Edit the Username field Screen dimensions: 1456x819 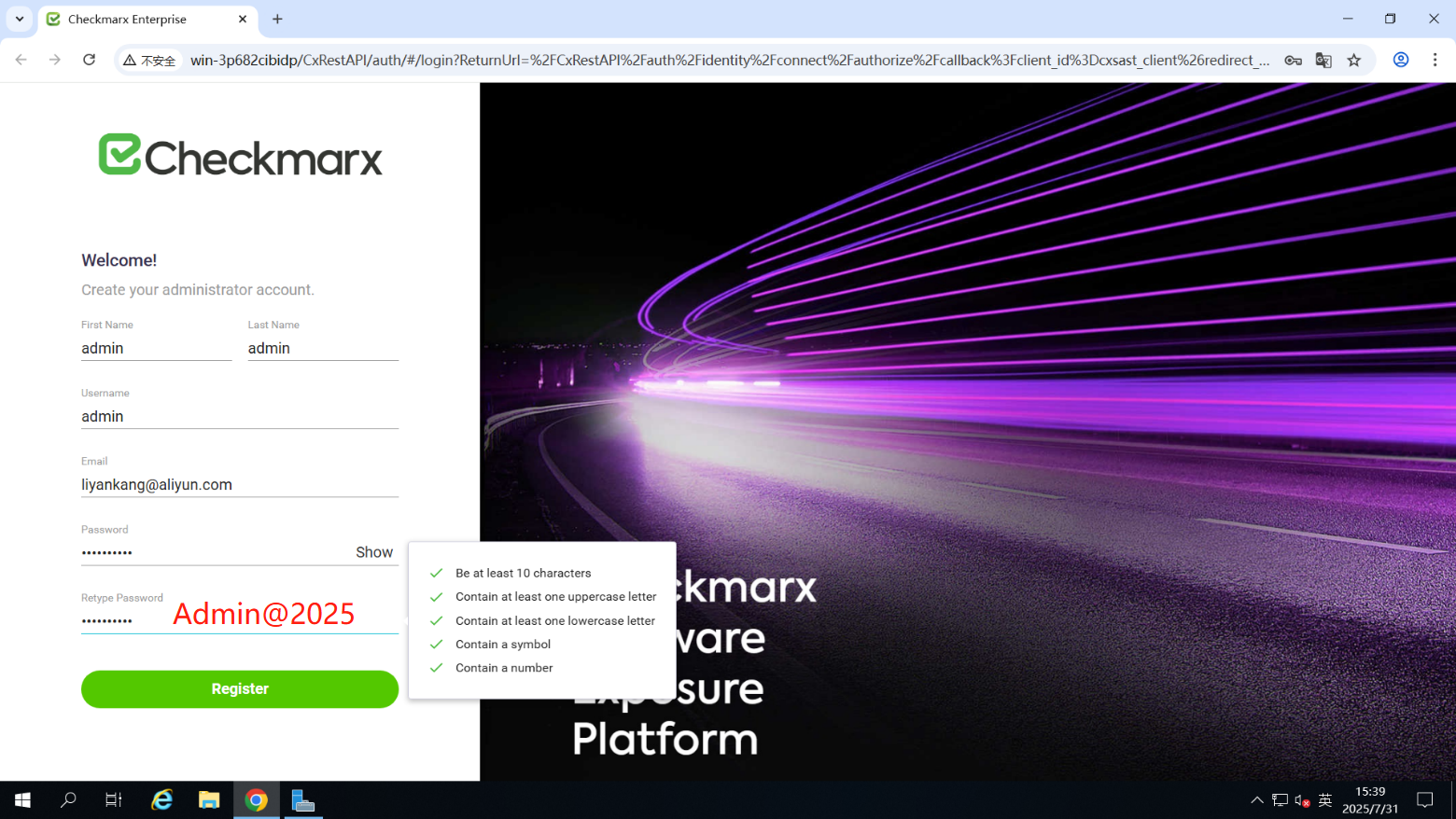pyautogui.click(x=240, y=416)
